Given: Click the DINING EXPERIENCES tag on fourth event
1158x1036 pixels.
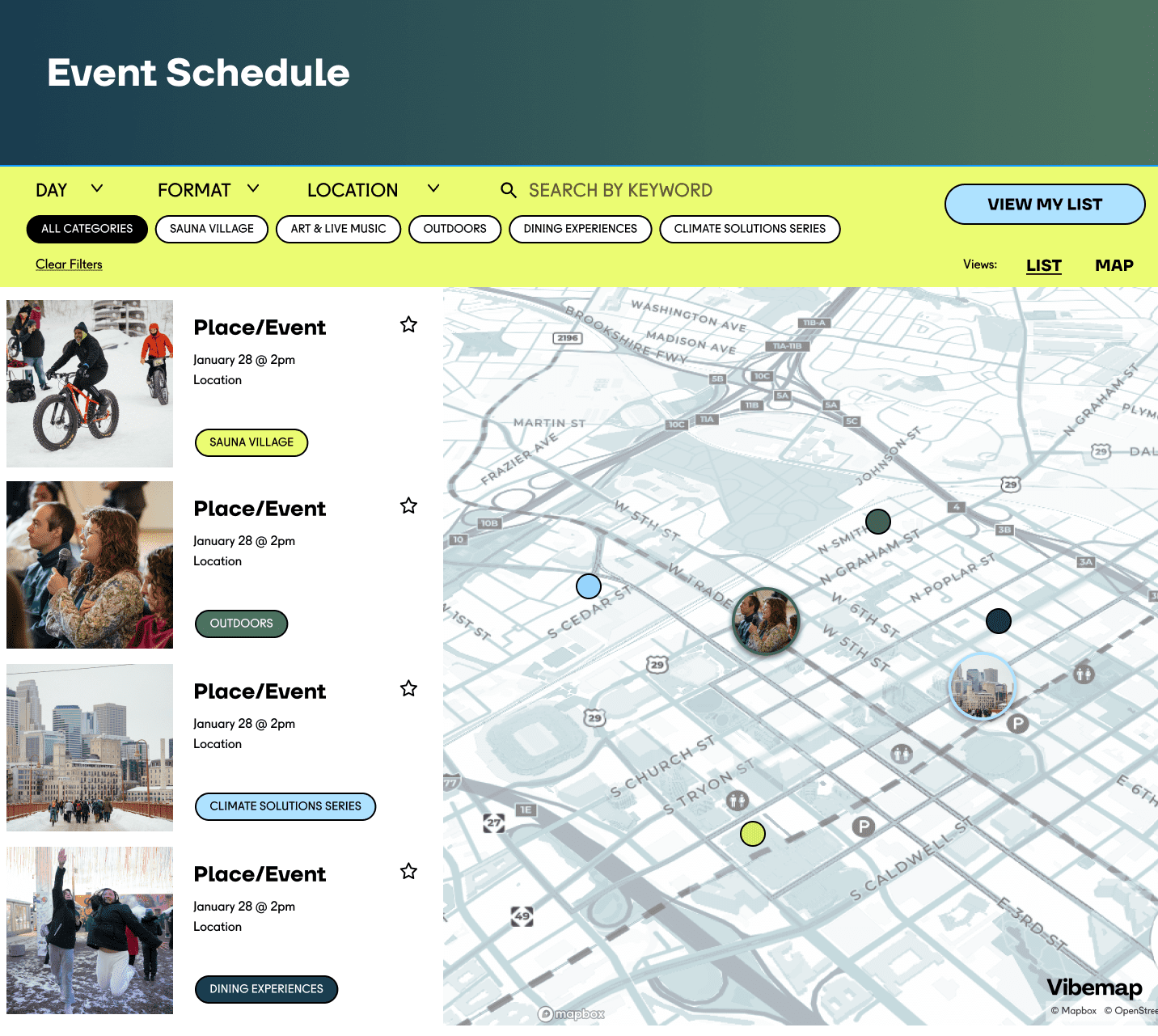Looking at the screenshot, I should point(267,989).
